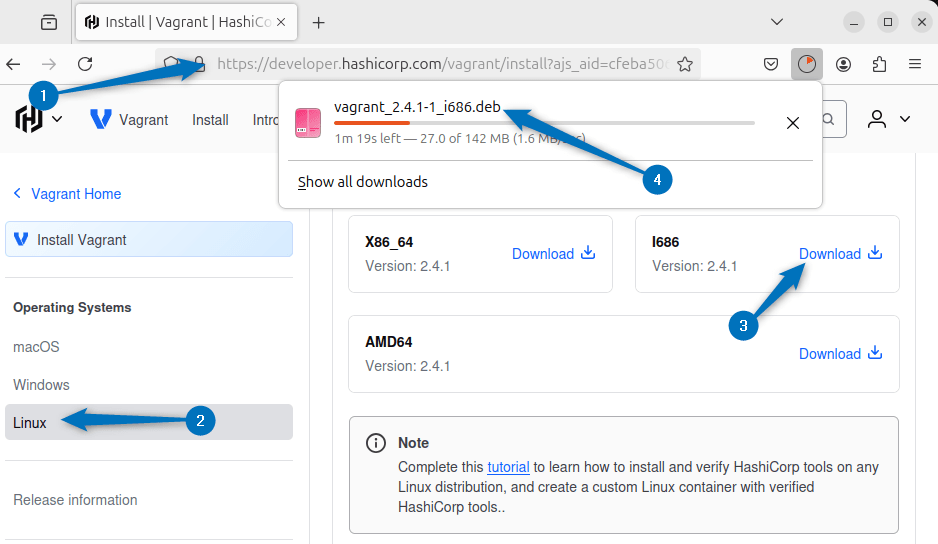938x544 pixels.
Task: Reload the current page
Action: click(x=85, y=64)
